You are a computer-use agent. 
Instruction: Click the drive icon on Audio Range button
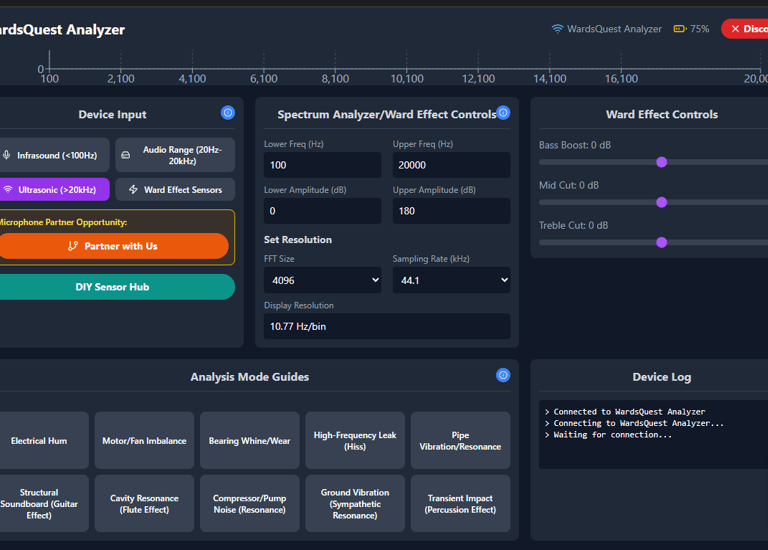[126, 155]
